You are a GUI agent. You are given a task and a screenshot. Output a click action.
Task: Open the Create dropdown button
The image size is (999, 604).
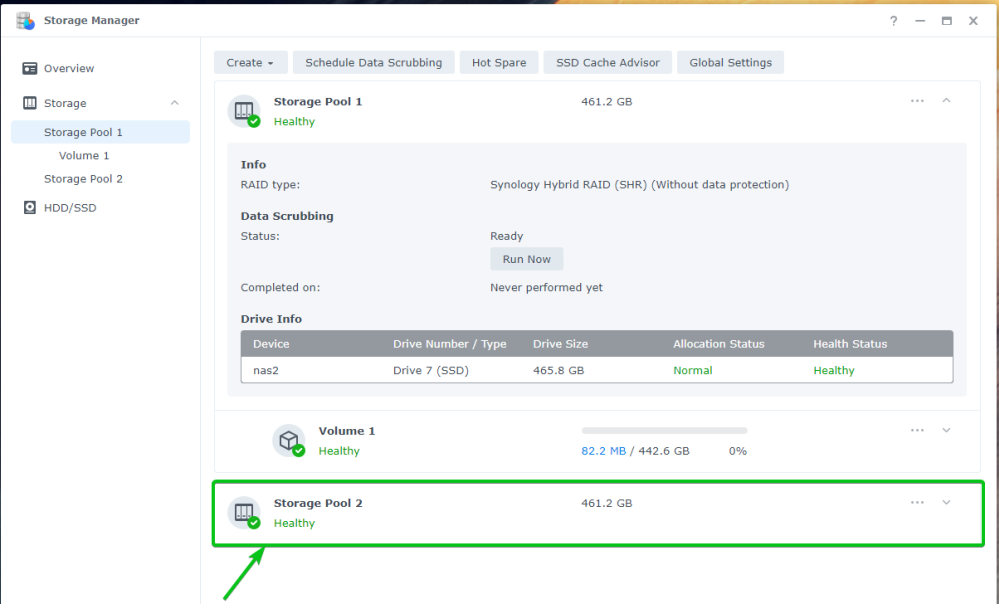coord(250,62)
